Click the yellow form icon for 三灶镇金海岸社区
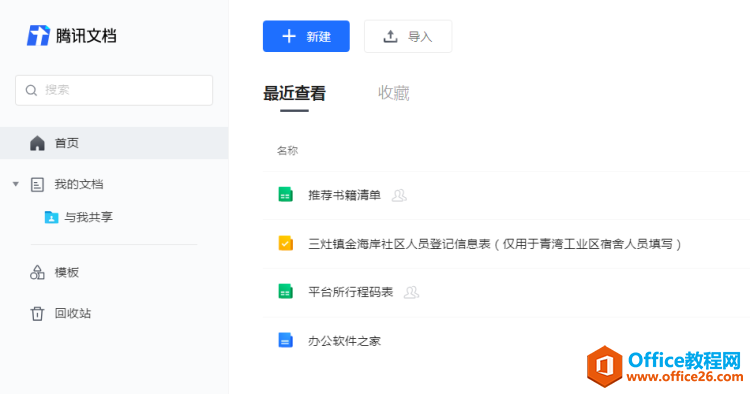This screenshot has width=750, height=394. (286, 243)
